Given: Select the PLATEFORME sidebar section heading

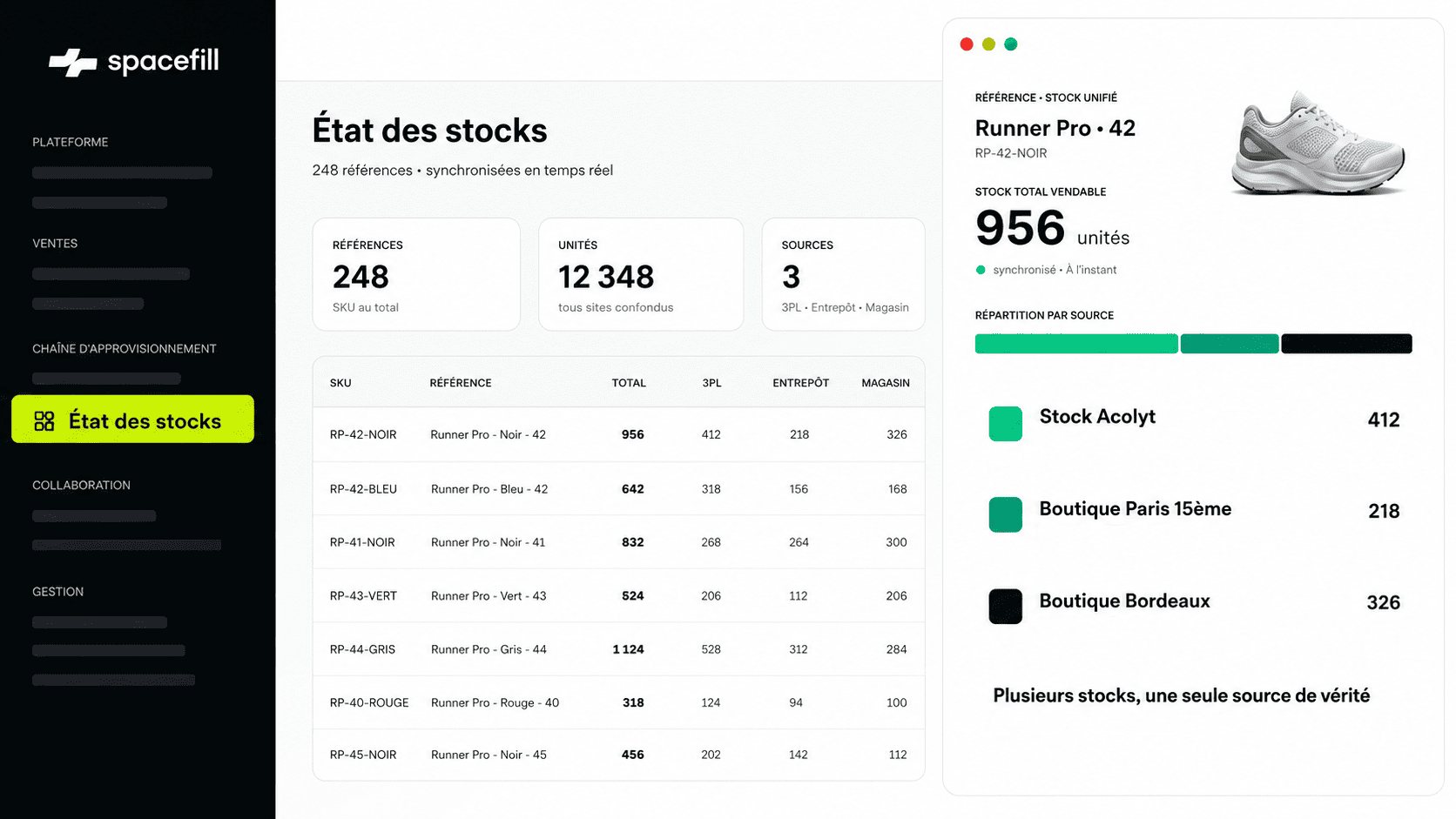Looking at the screenshot, I should (x=71, y=142).
